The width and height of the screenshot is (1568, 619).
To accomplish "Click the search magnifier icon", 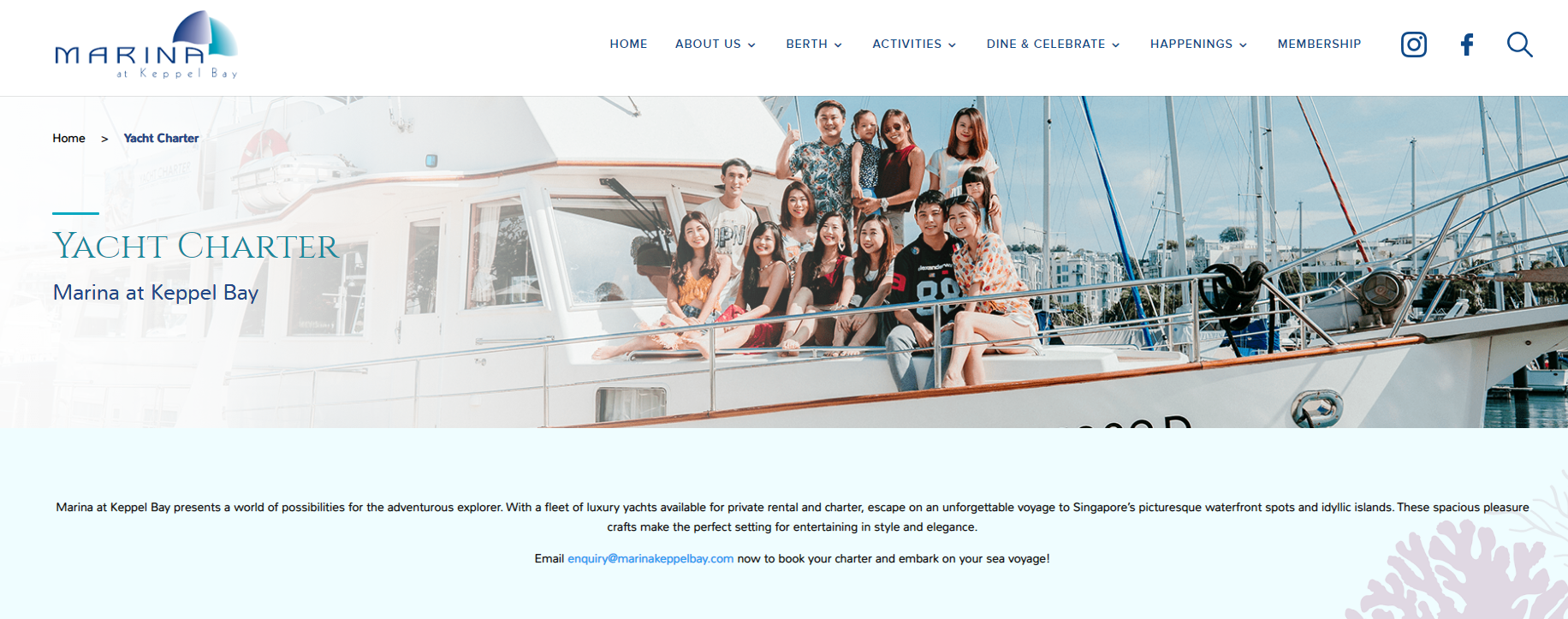I will pyautogui.click(x=1520, y=45).
